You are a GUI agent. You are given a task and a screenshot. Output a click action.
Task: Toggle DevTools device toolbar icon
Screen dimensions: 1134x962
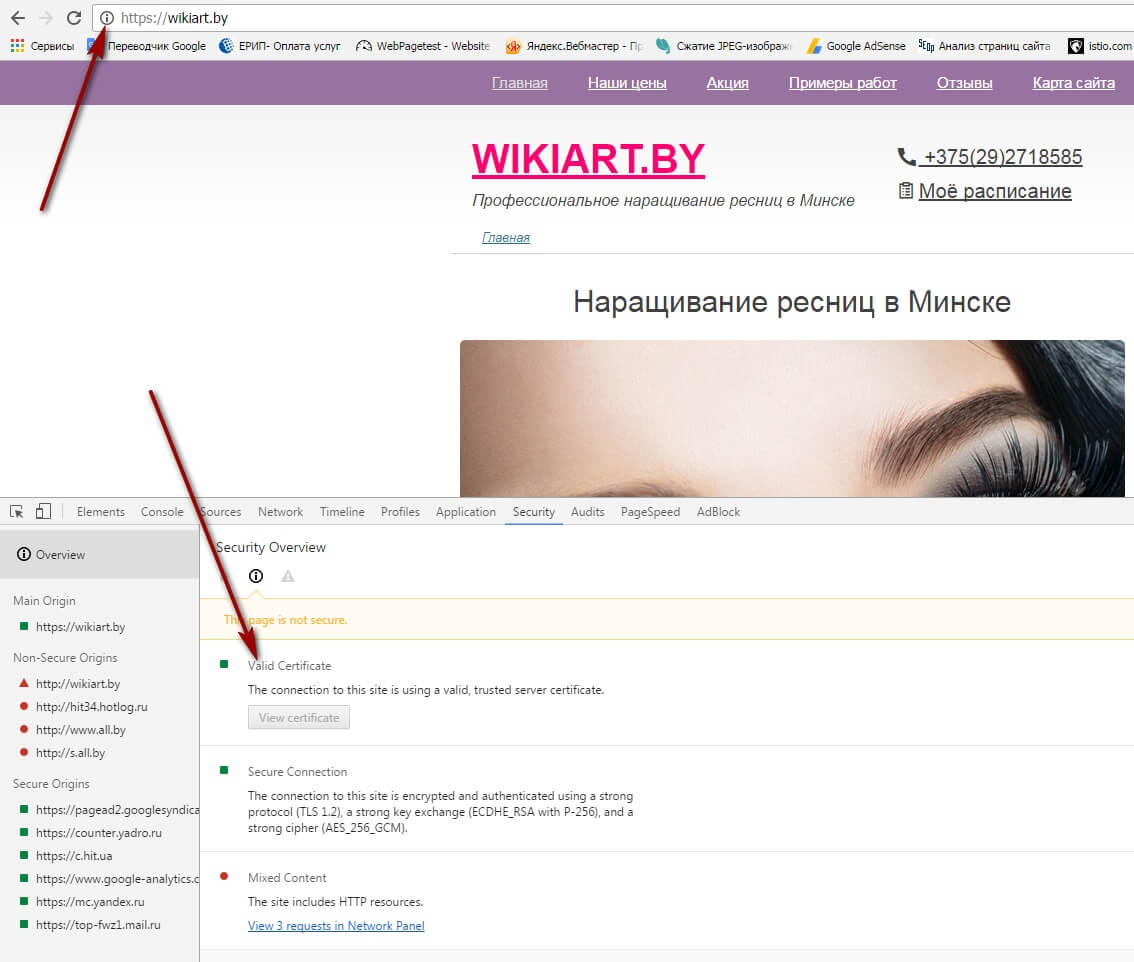[x=43, y=511]
